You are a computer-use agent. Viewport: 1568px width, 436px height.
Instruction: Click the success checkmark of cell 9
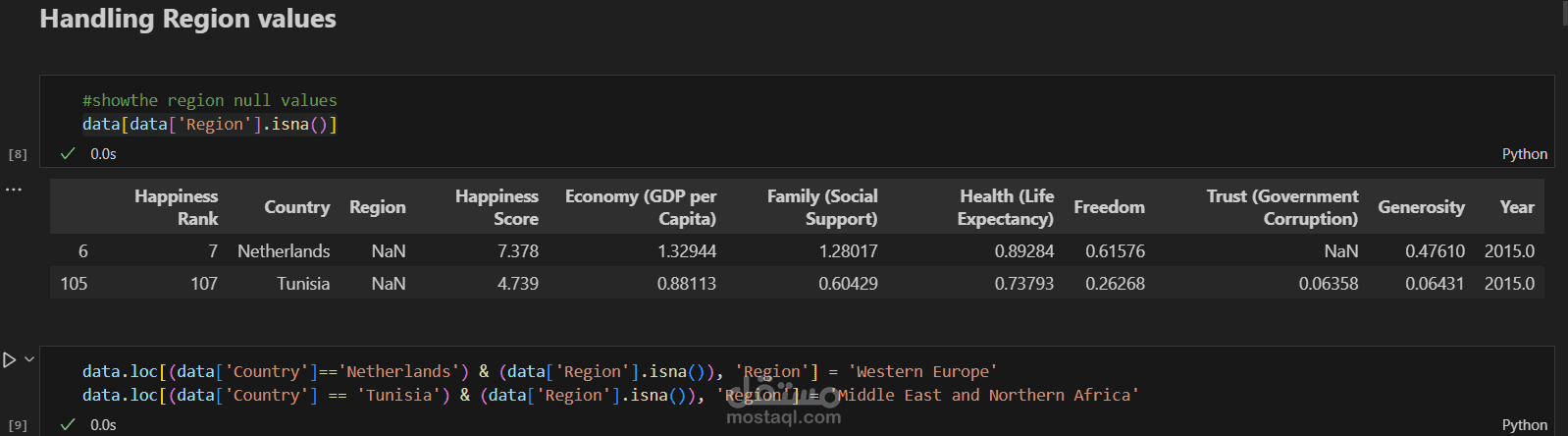(68, 424)
